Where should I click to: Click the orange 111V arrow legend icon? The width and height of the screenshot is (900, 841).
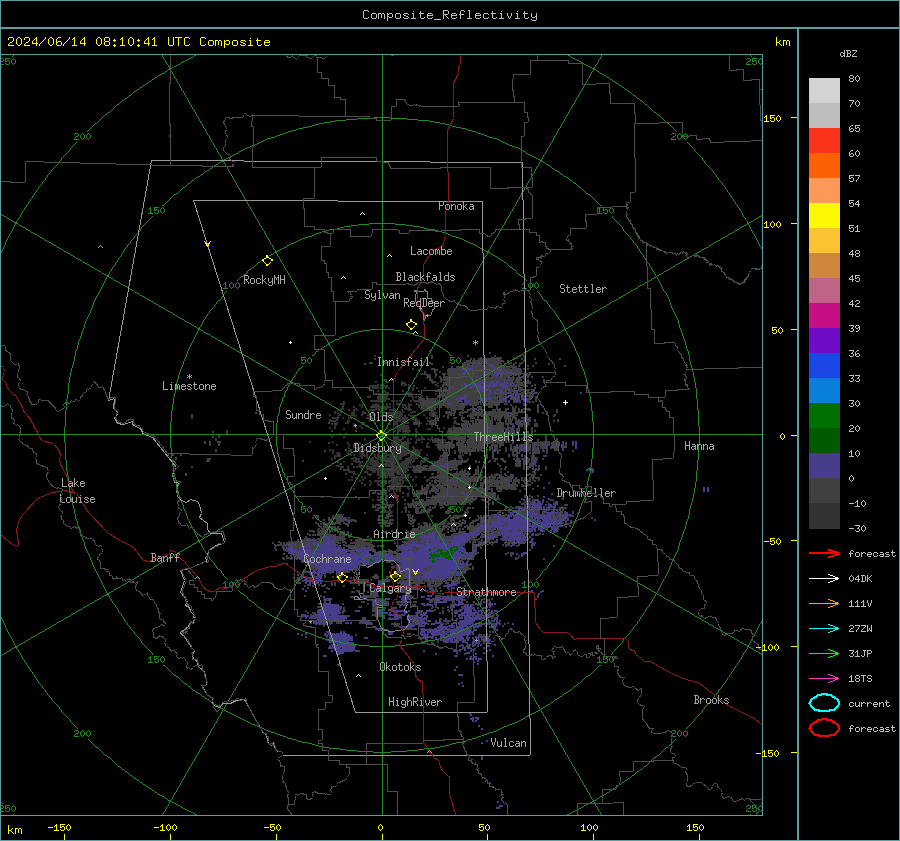[x=824, y=603]
